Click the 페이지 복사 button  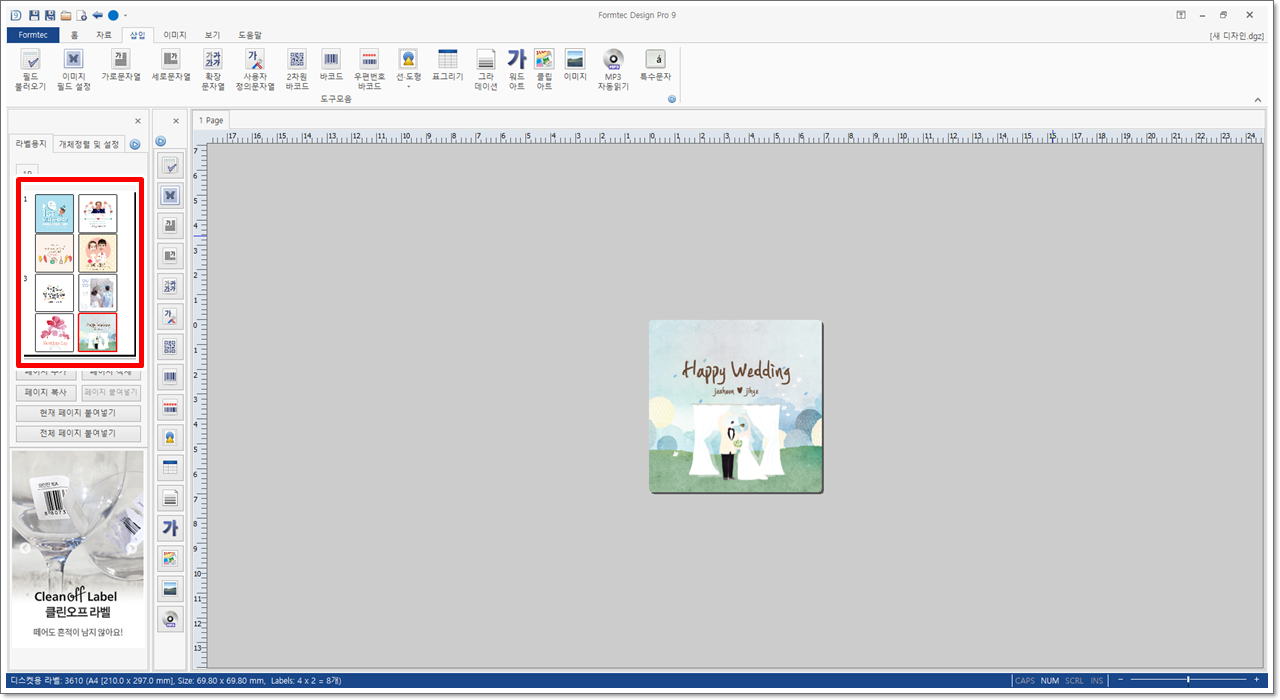pos(45,393)
